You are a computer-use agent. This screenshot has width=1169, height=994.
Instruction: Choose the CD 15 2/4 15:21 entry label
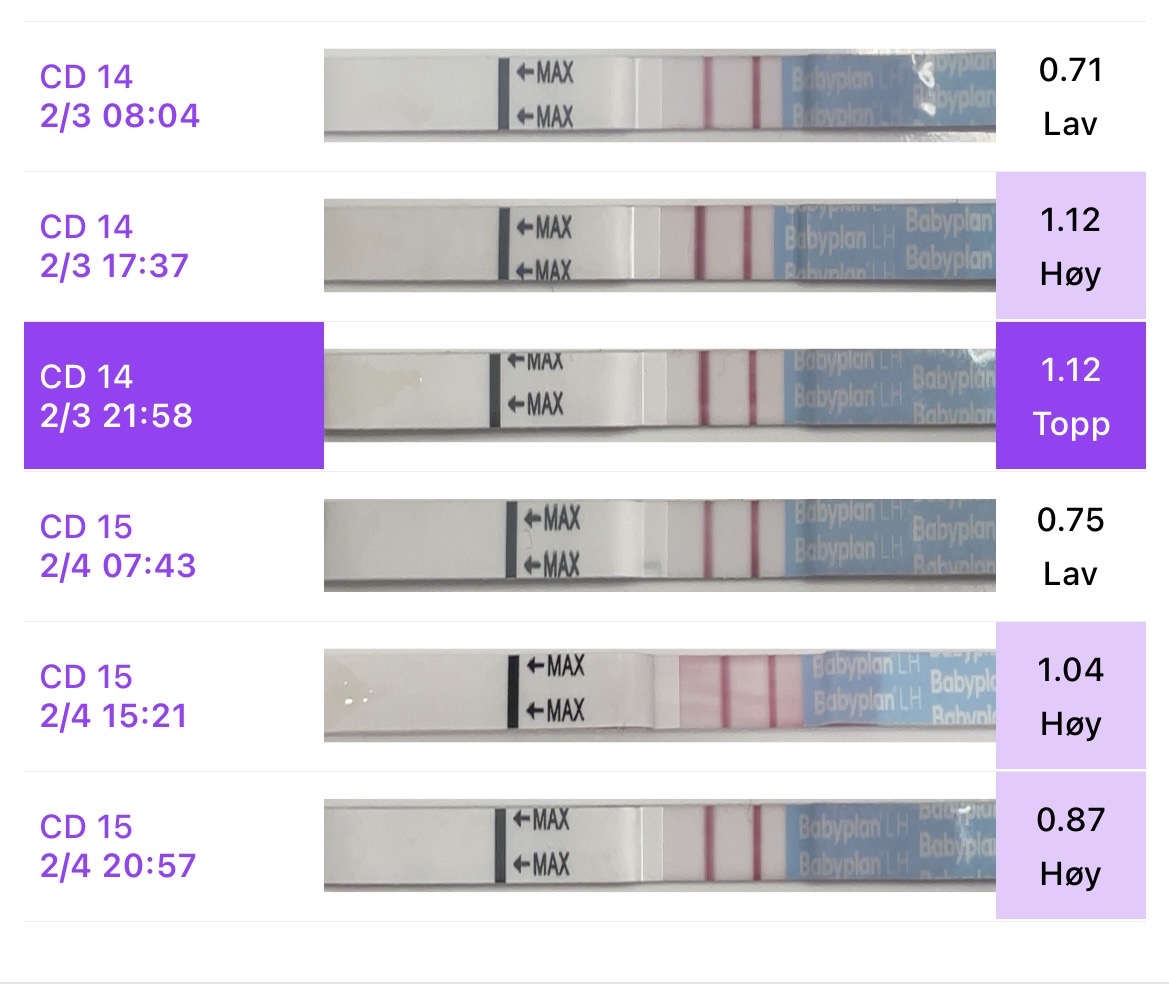click(x=114, y=696)
